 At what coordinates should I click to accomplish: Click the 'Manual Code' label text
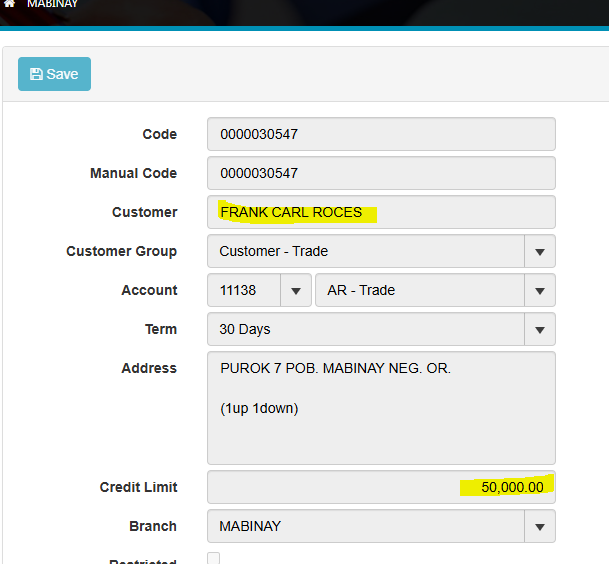(133, 173)
